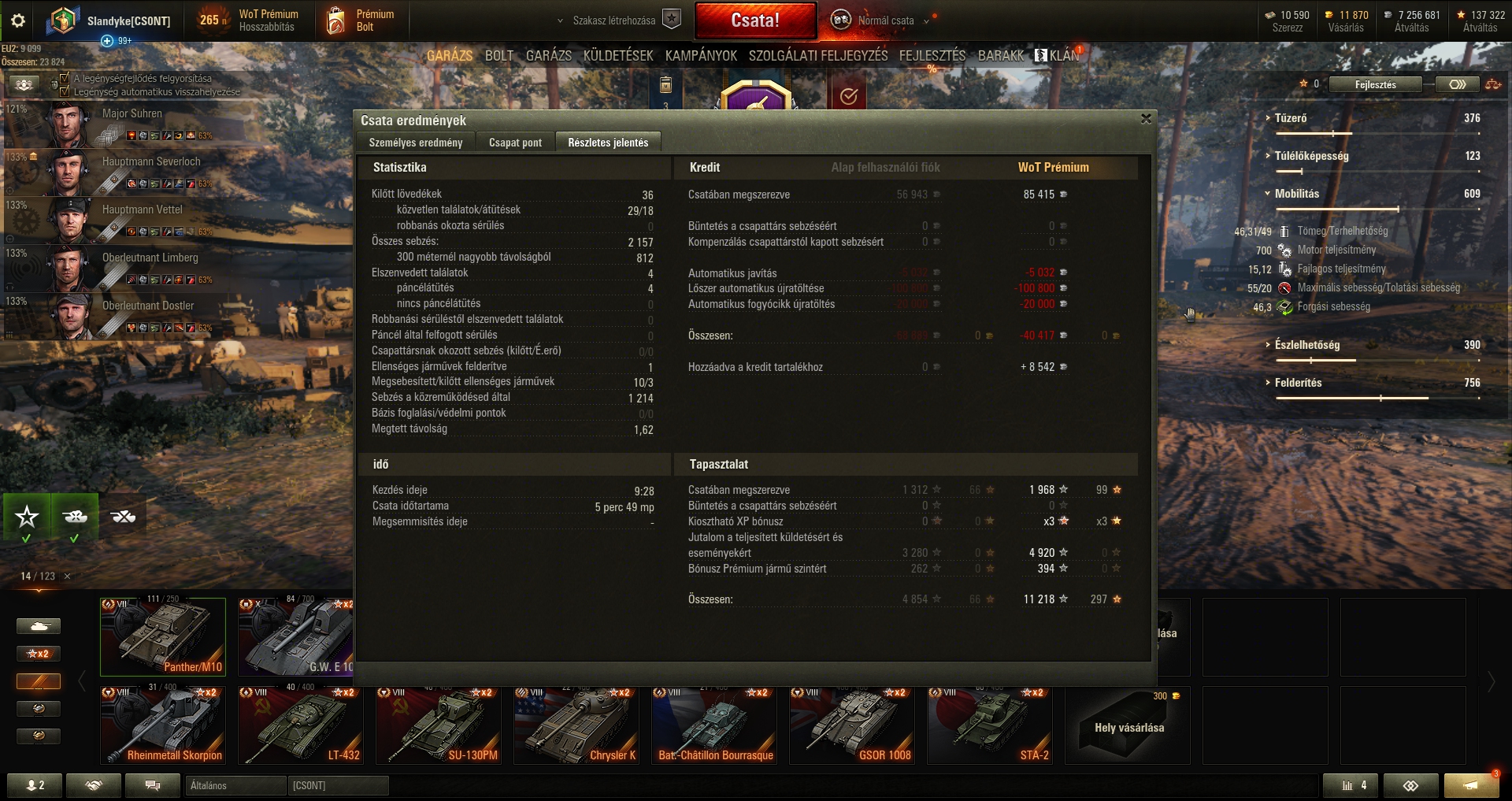This screenshot has height=801, width=1512.
Task: Toggle the vehicle parameters view switch
Action: point(1457,84)
